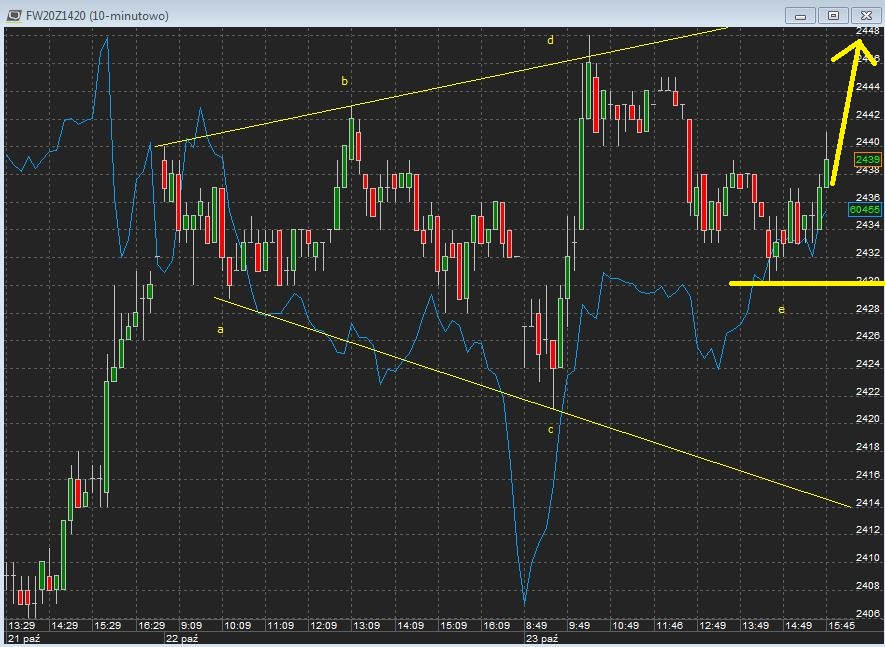Click price axis label 2432
This screenshot has width=885, height=647.
pyautogui.click(x=868, y=252)
